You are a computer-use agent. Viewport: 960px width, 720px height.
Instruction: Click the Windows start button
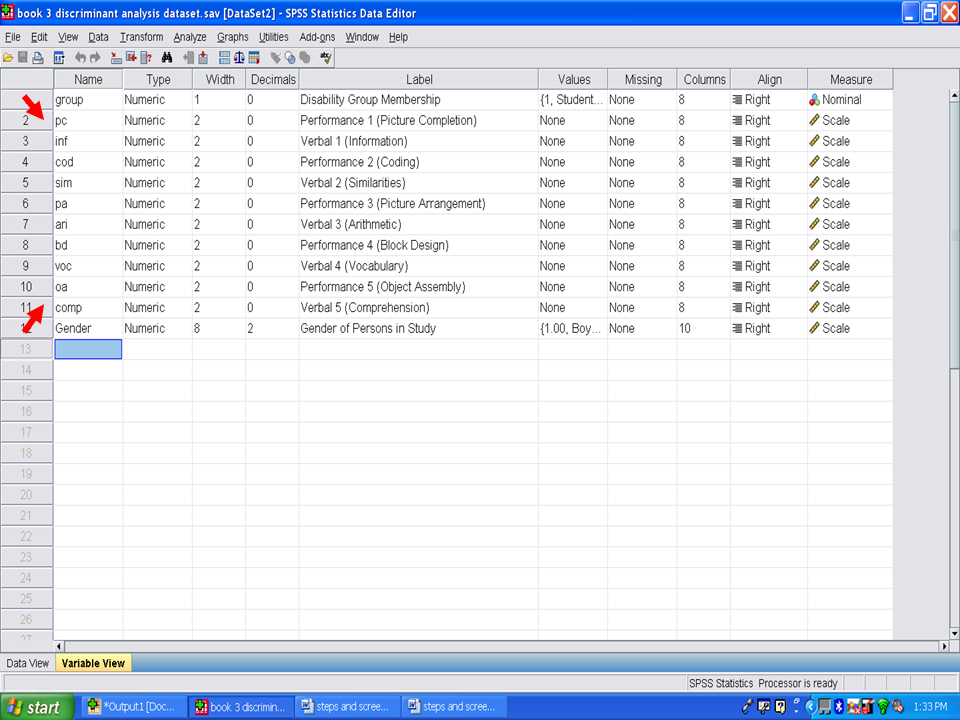(37, 707)
